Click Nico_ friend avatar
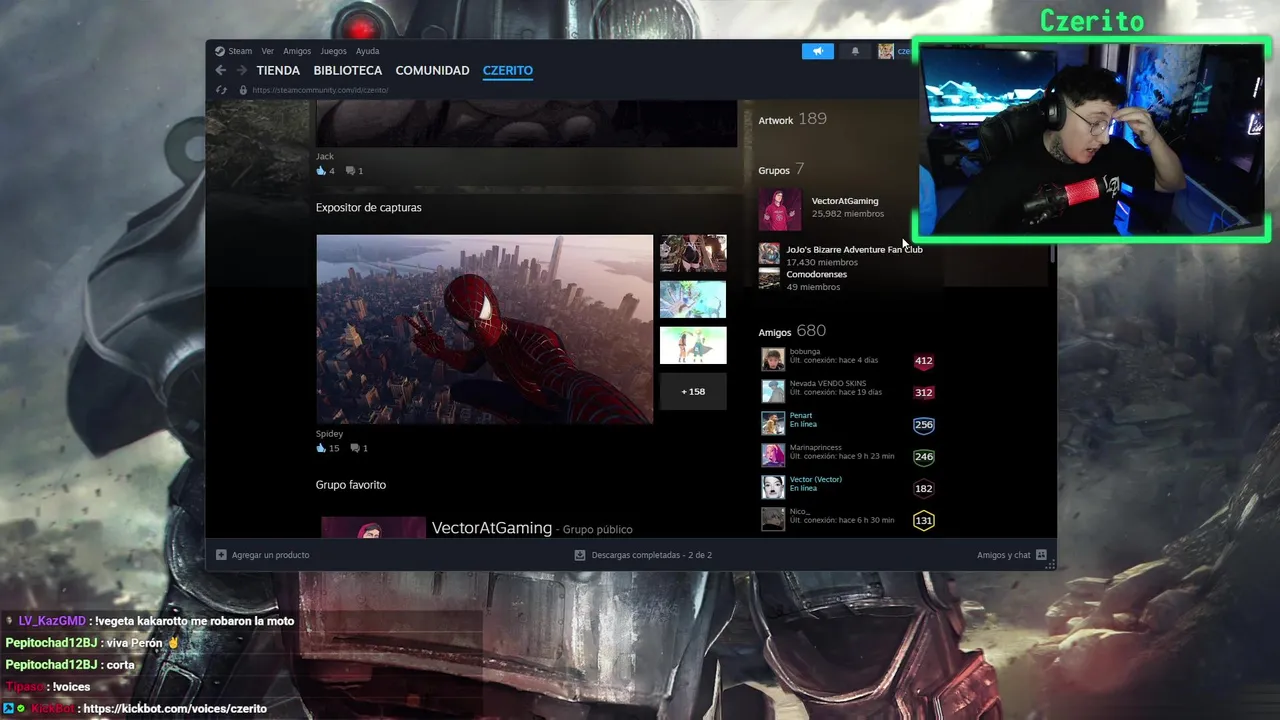 (x=773, y=519)
